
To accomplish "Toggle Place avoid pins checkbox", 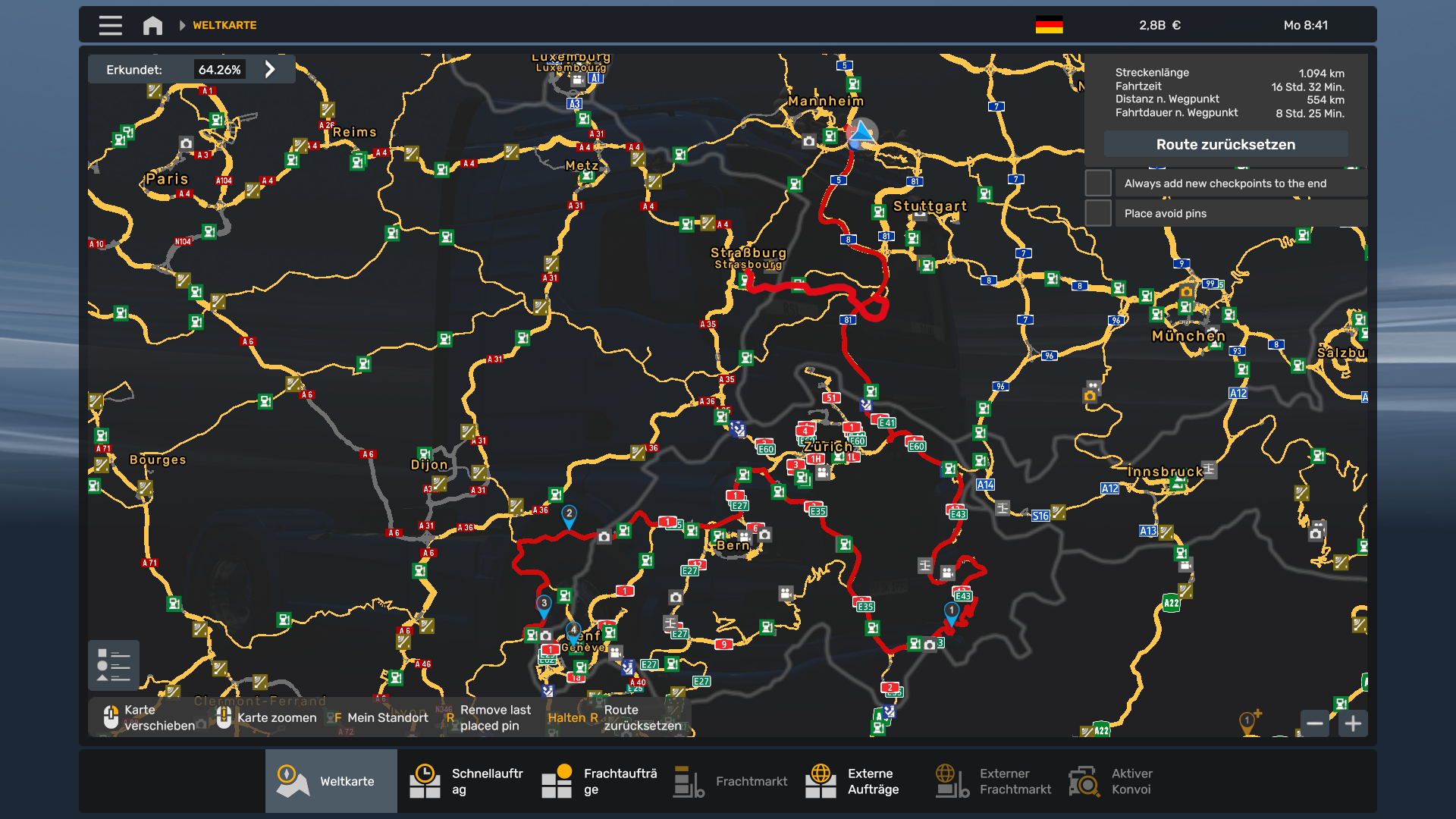I will click(x=1098, y=213).
